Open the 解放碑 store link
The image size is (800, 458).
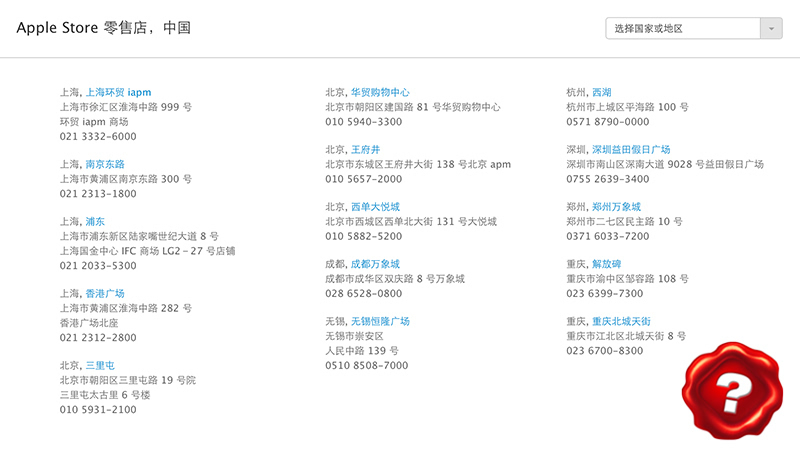pyautogui.click(x=607, y=264)
